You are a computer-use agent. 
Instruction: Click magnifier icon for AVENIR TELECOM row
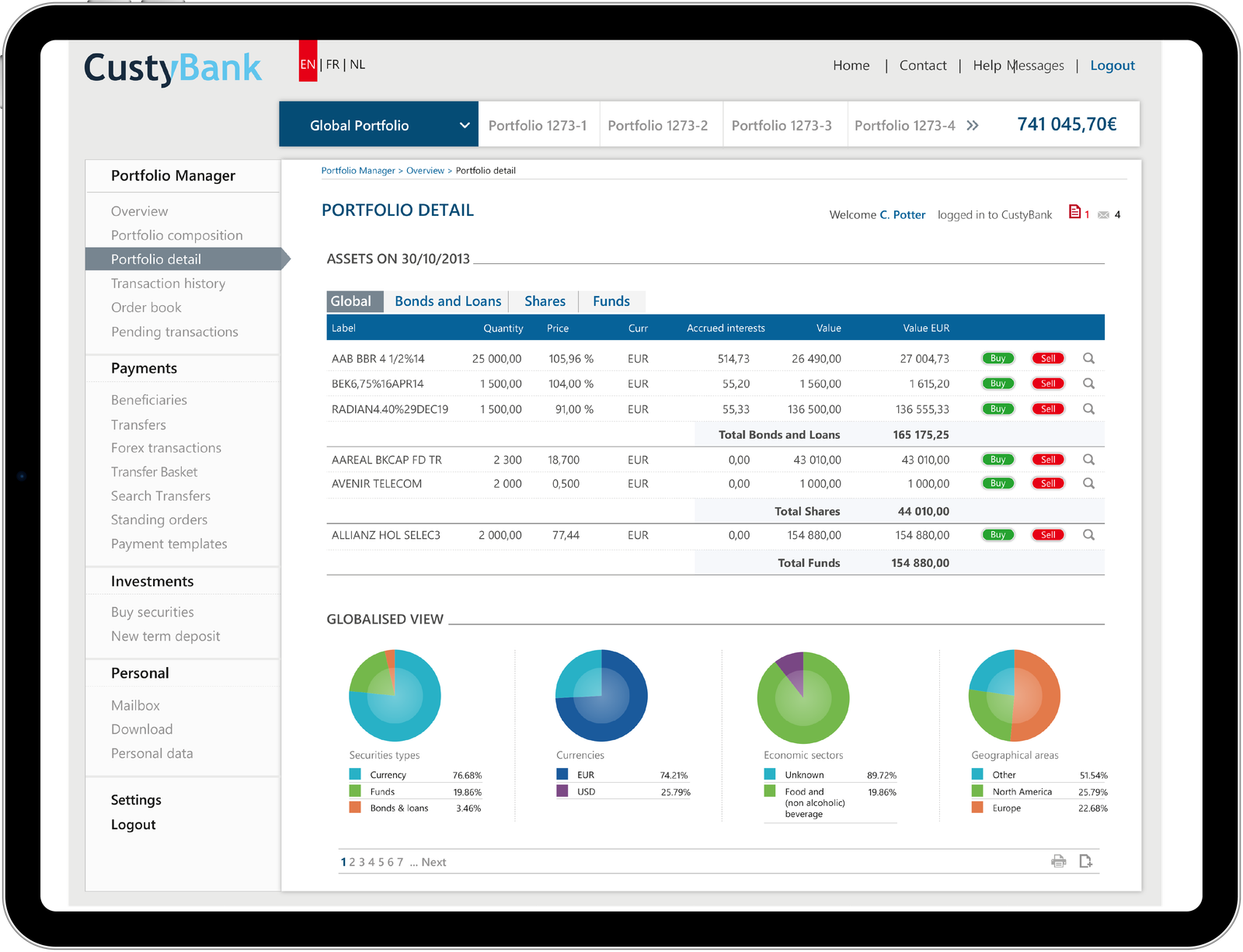pyautogui.click(x=1088, y=484)
